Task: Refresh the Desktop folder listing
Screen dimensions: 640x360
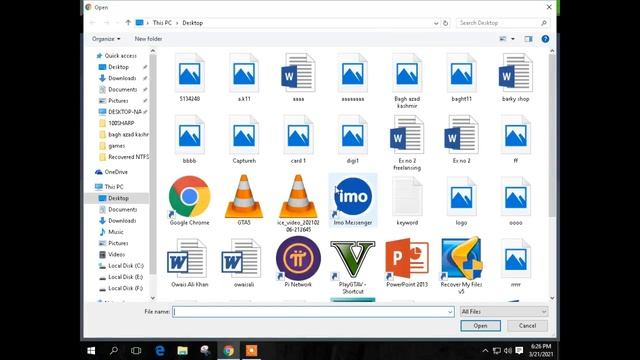Action: pyautogui.click(x=445, y=23)
